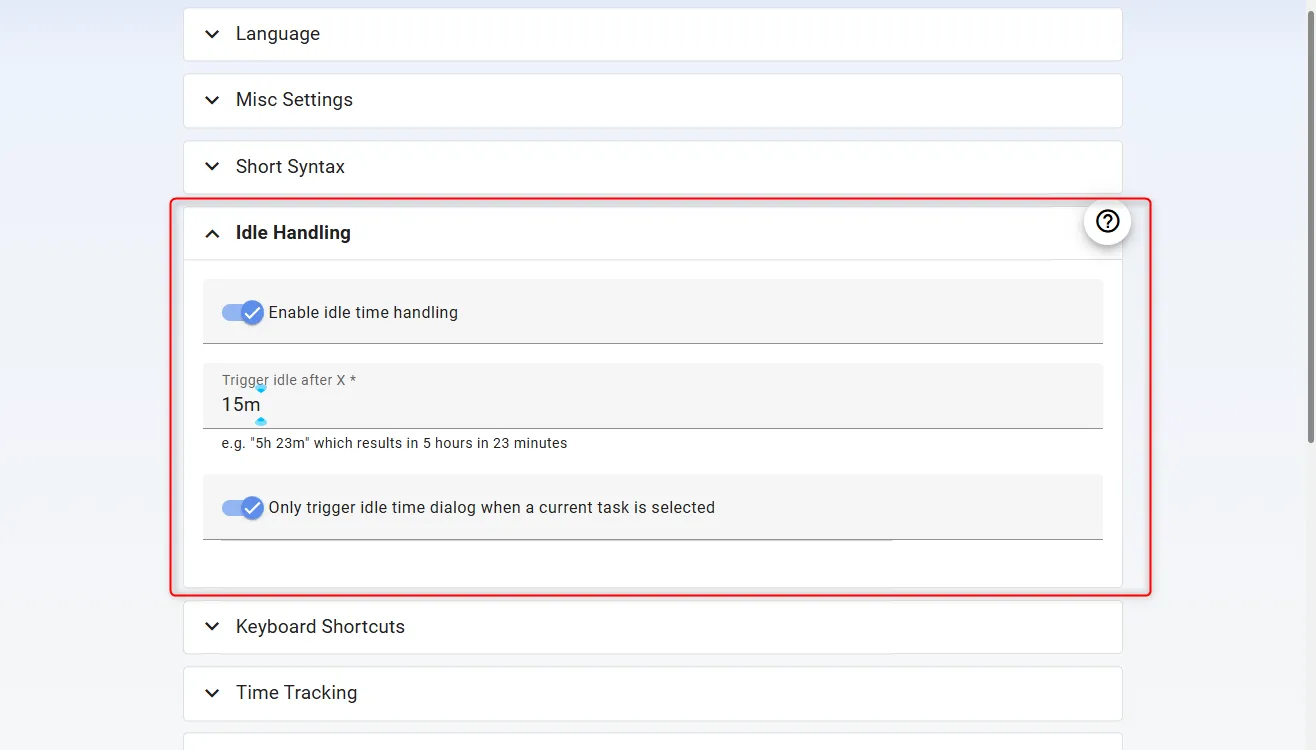The height and width of the screenshot is (750, 1316).
Task: Expand the Language section by its title
Action: click(x=278, y=34)
